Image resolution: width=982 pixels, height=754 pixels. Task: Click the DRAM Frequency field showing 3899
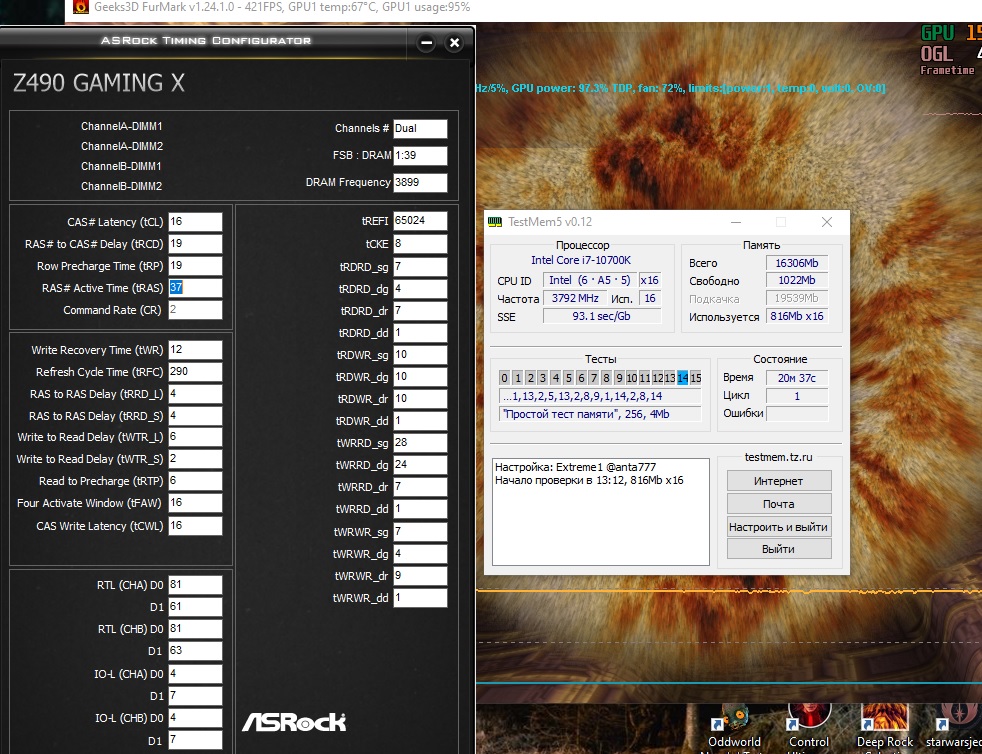pos(420,182)
